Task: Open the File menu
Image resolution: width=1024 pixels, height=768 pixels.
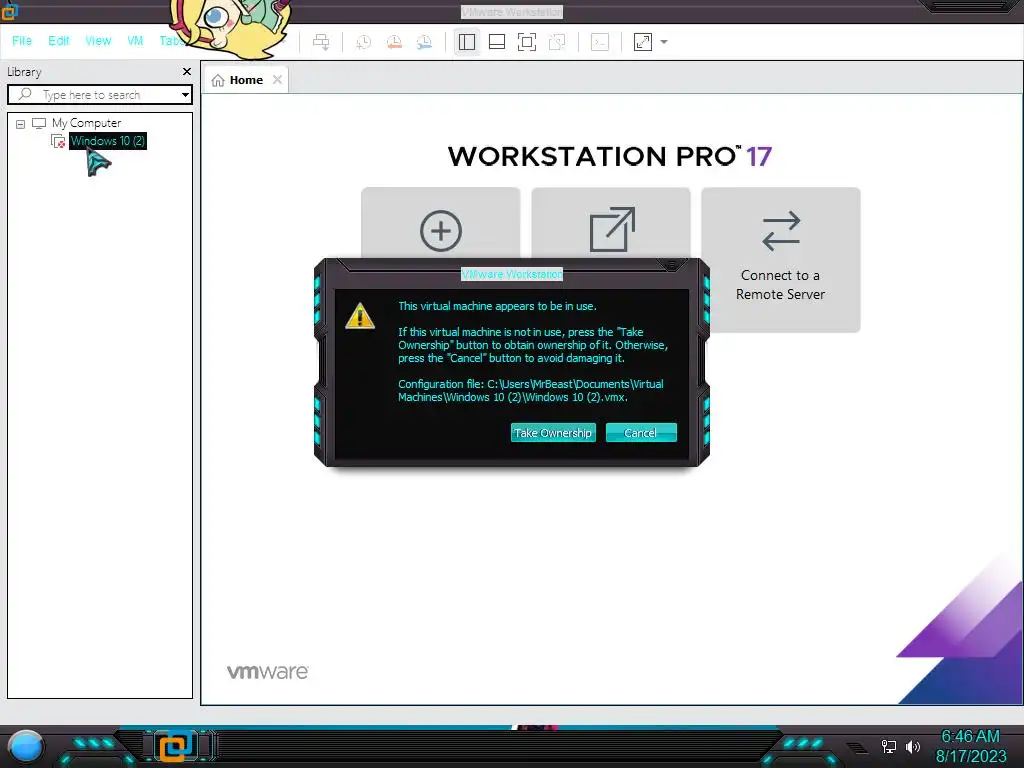Action: (x=22, y=41)
